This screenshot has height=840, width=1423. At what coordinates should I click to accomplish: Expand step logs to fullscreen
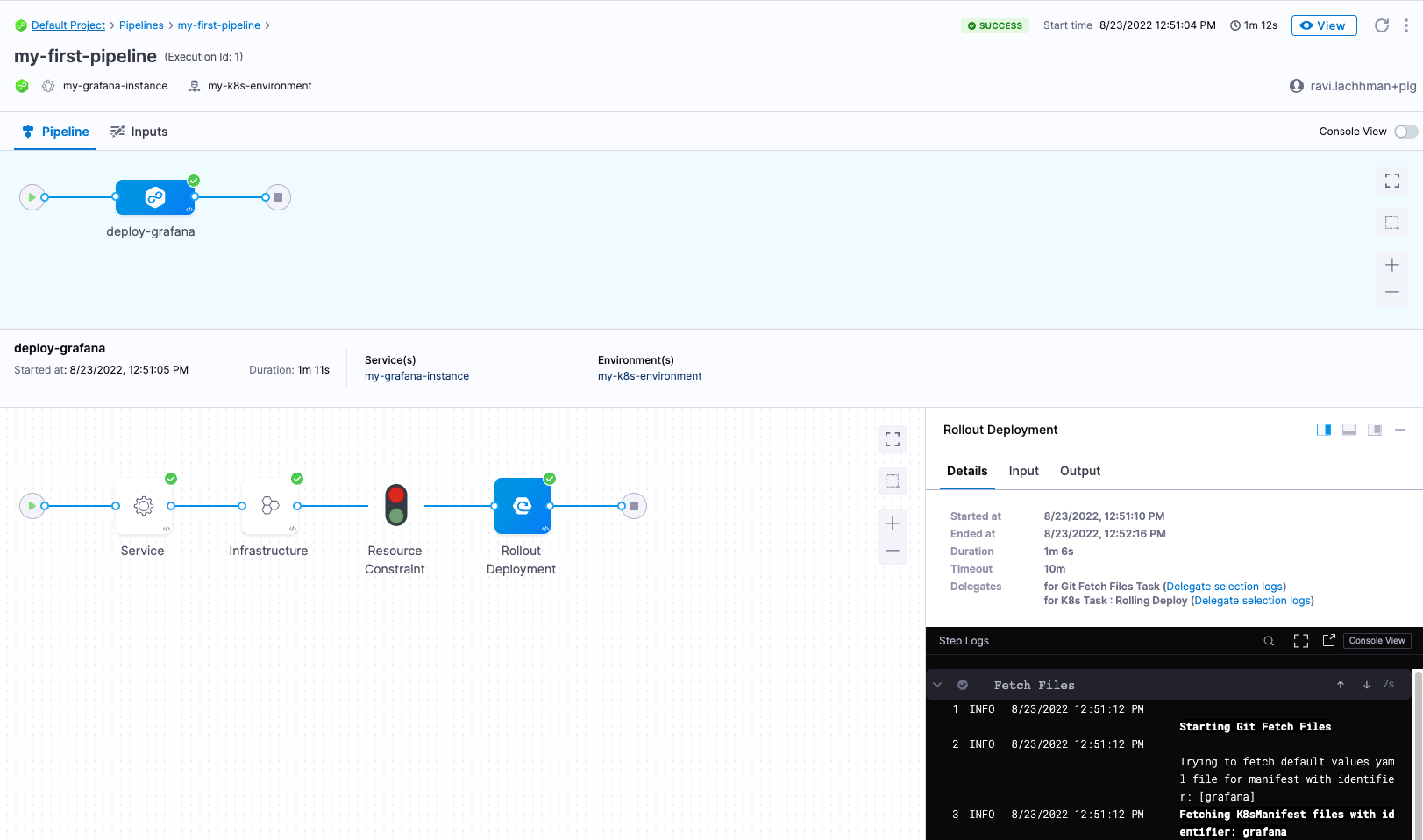(1301, 641)
